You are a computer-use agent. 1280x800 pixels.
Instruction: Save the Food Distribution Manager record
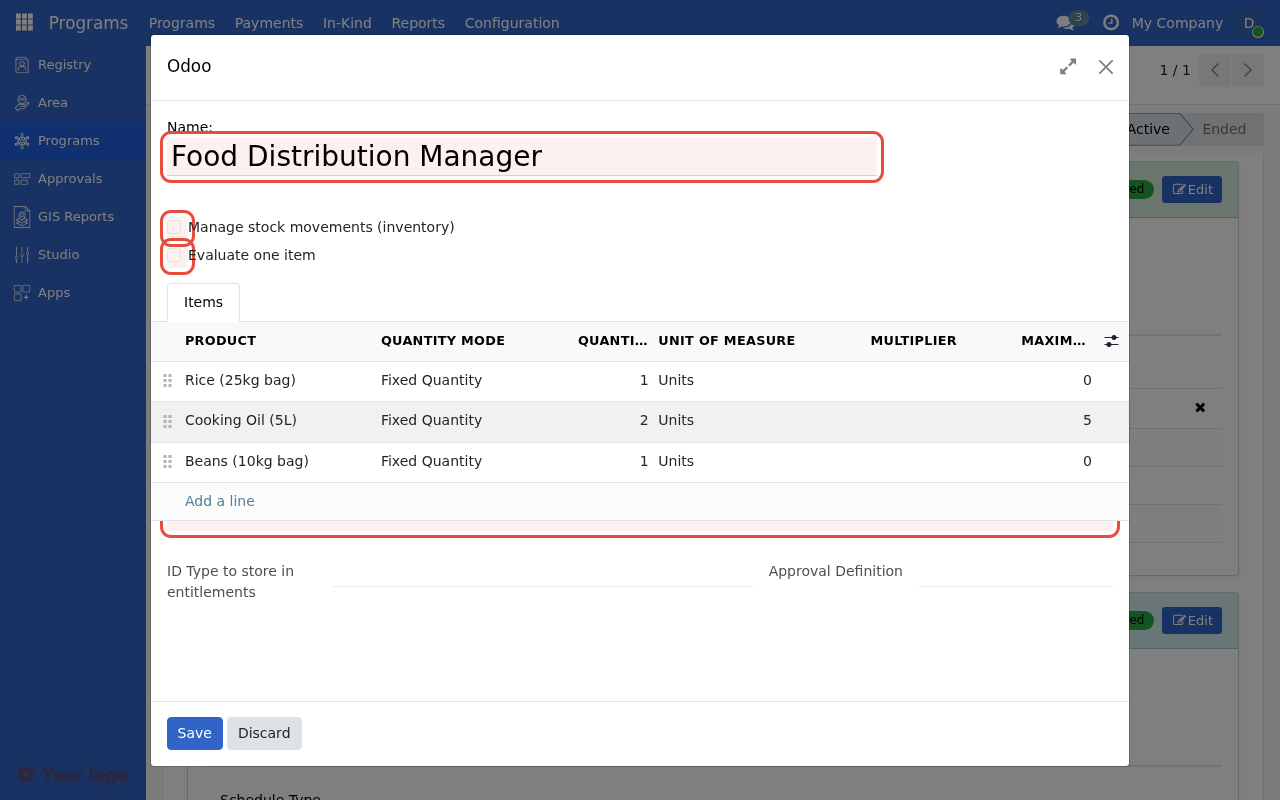(194, 733)
